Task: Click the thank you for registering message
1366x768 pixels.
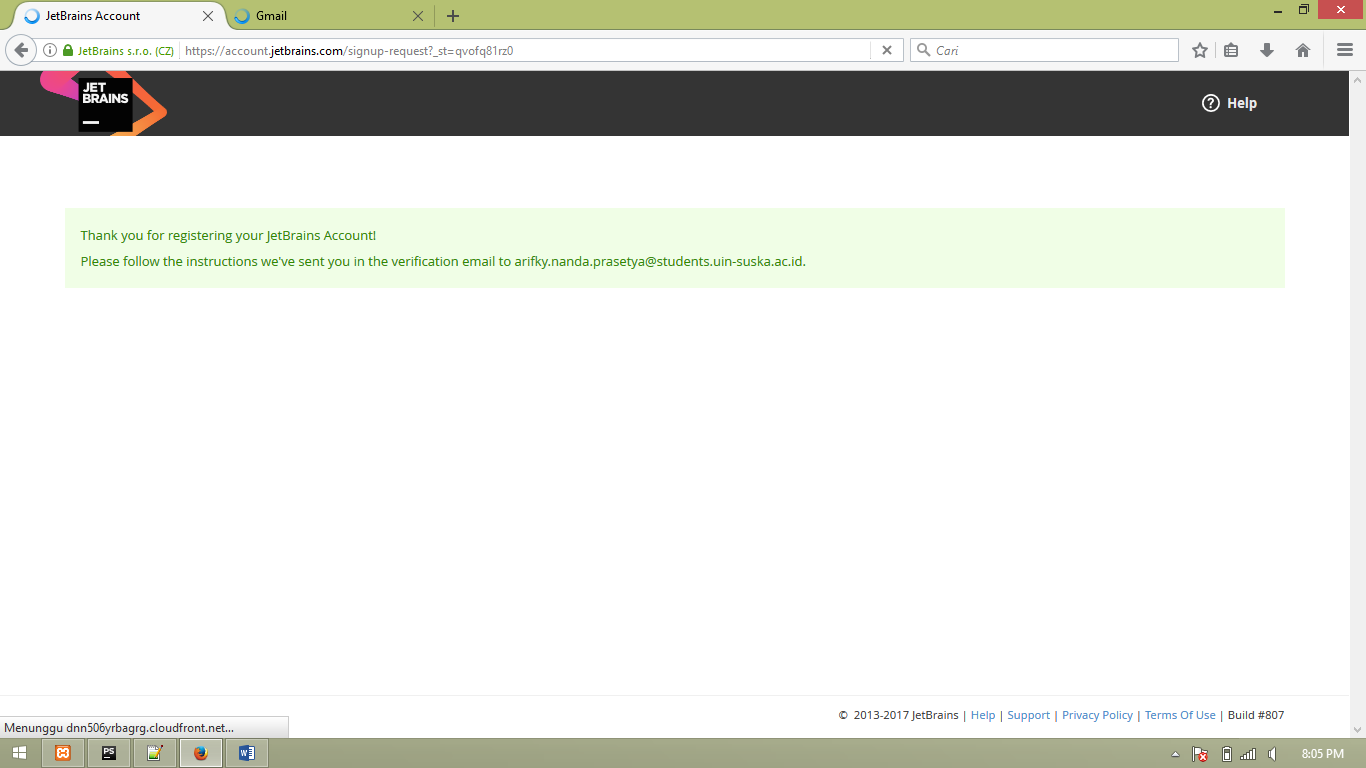Action: pos(228,236)
